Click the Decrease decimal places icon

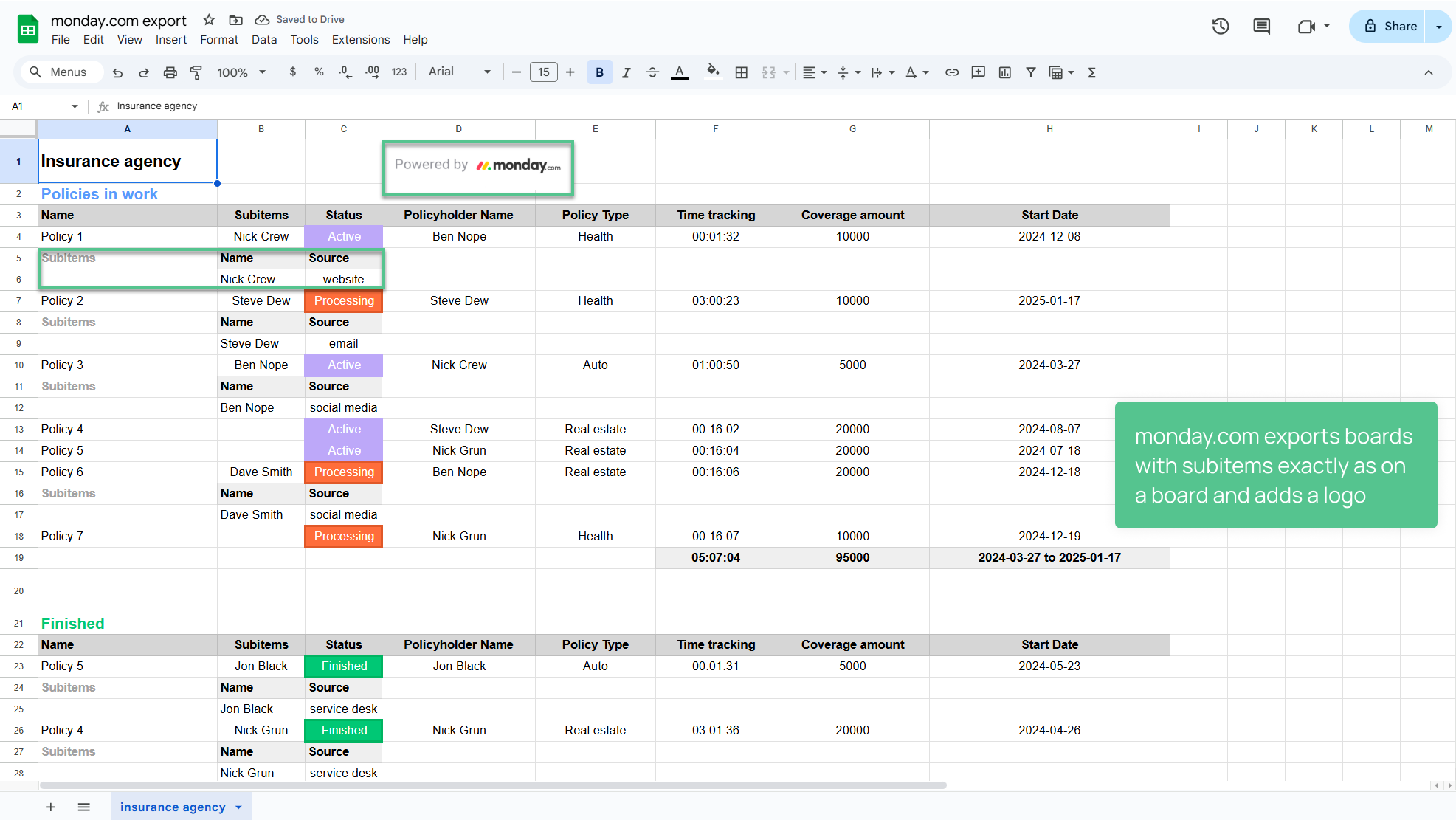[x=345, y=72]
